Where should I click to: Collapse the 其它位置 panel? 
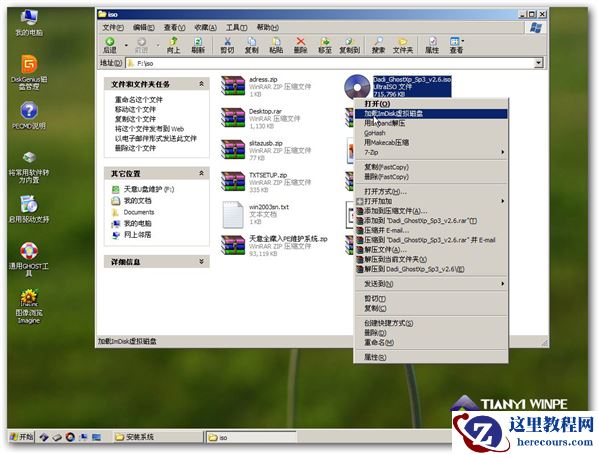pos(201,173)
